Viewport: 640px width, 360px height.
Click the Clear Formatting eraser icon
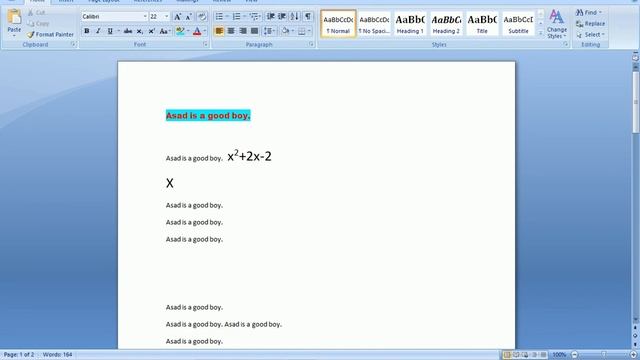(202, 17)
